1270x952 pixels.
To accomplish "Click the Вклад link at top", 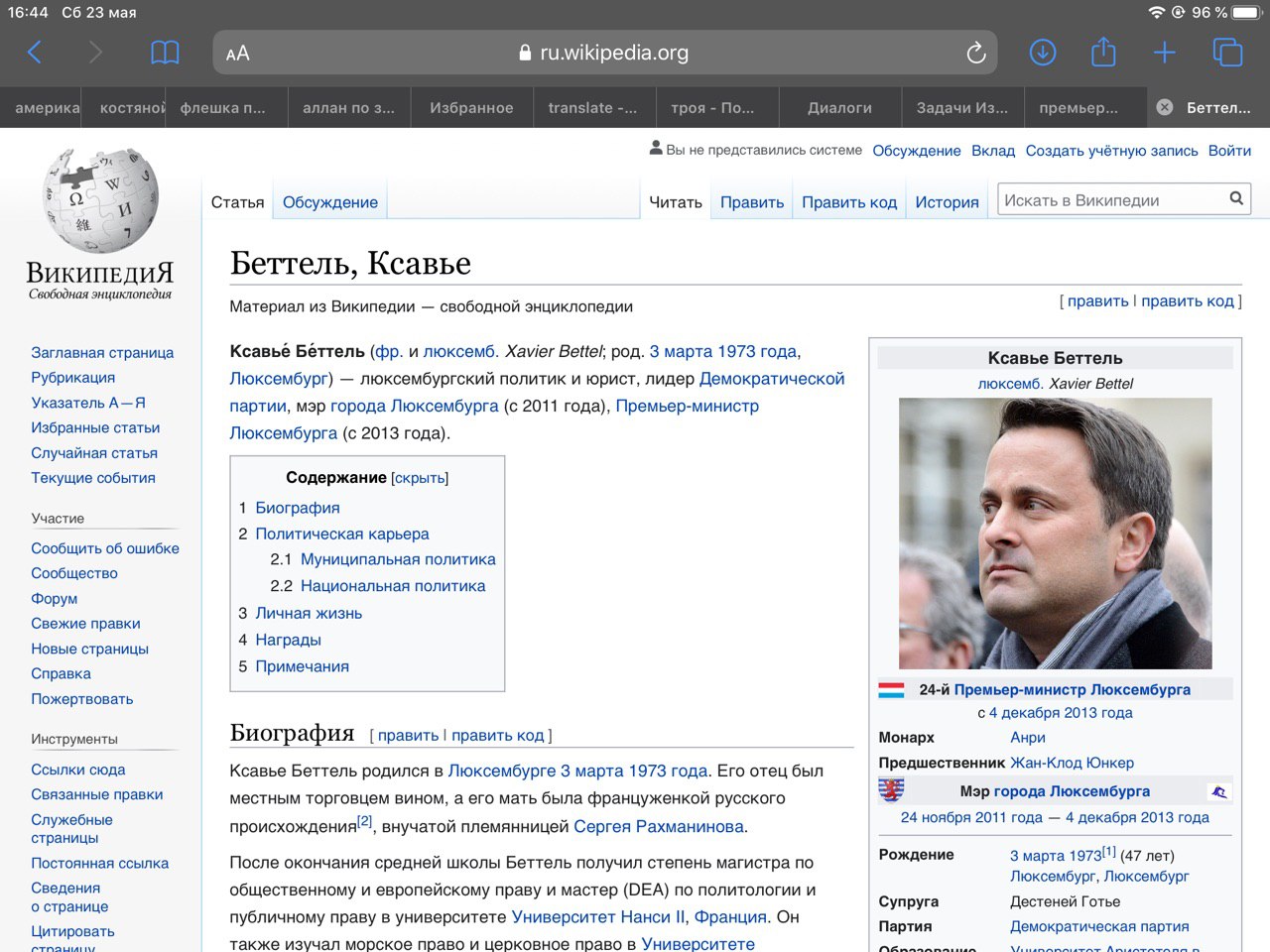I will [x=993, y=151].
